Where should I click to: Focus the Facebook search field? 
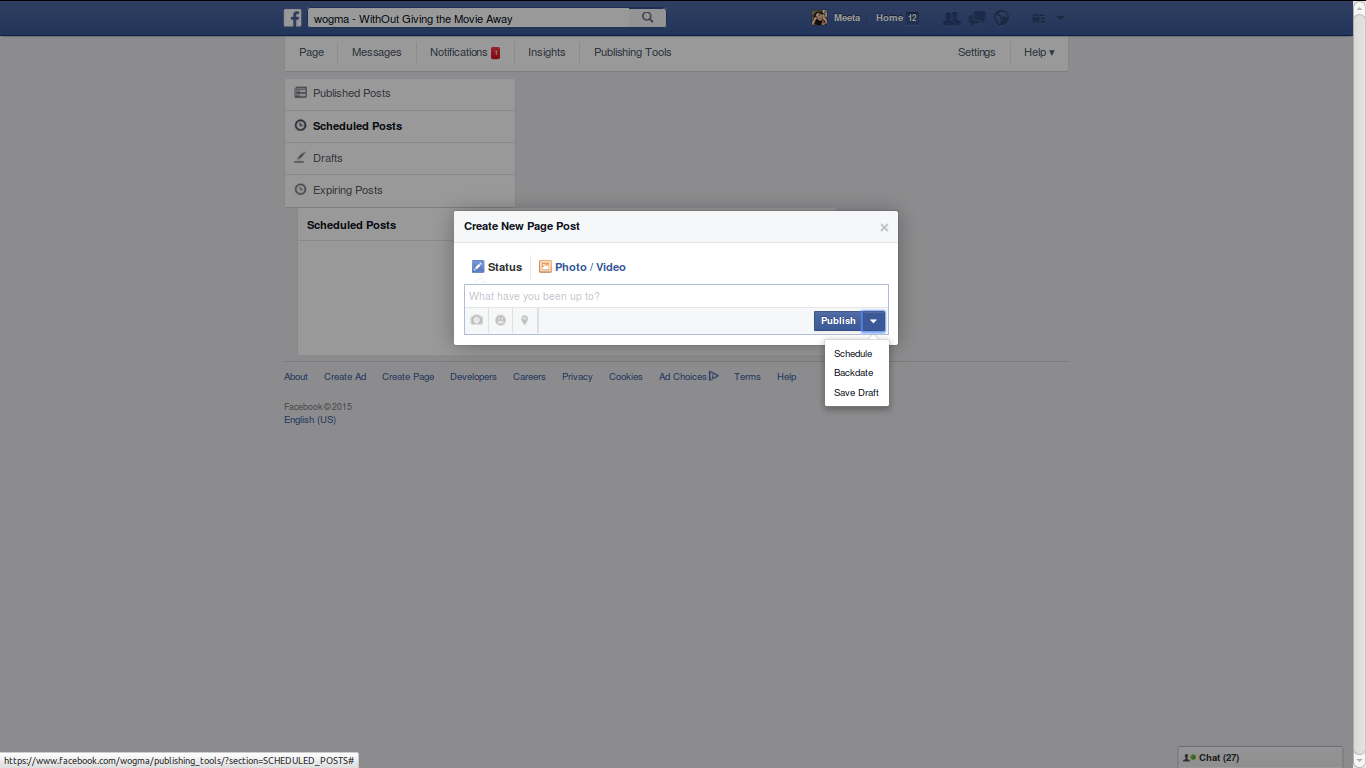click(468, 18)
